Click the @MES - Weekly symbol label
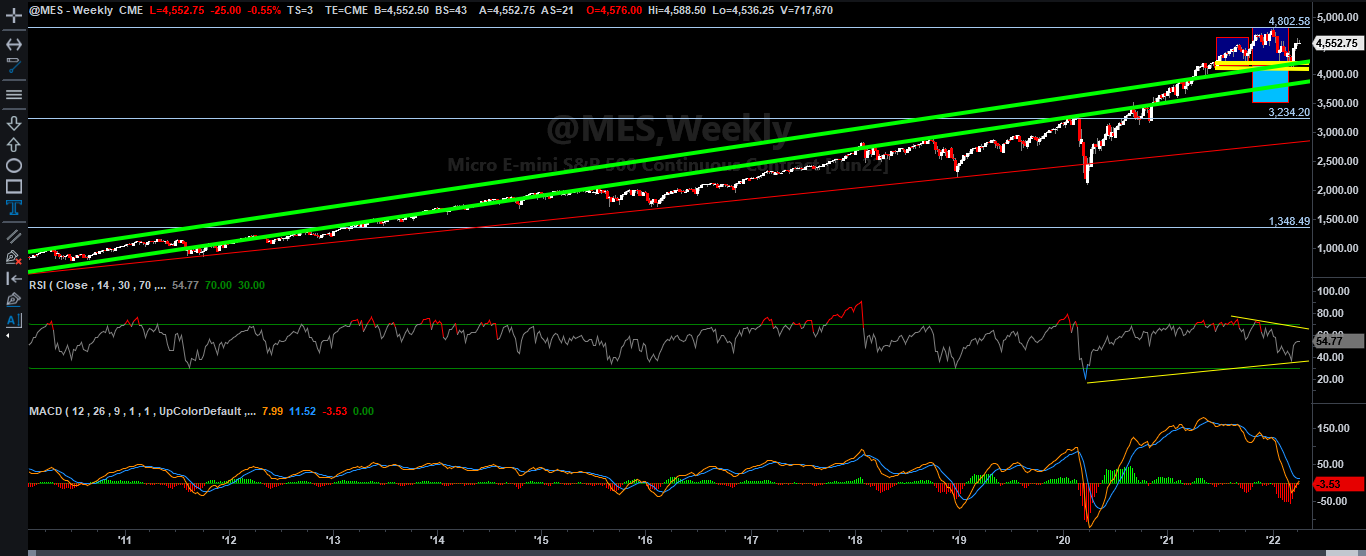Viewport: 1366px width, 556px height. (x=71, y=10)
